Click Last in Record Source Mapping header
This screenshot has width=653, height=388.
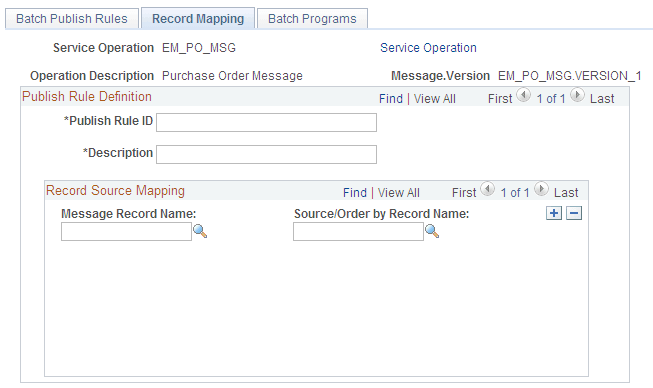tap(566, 193)
